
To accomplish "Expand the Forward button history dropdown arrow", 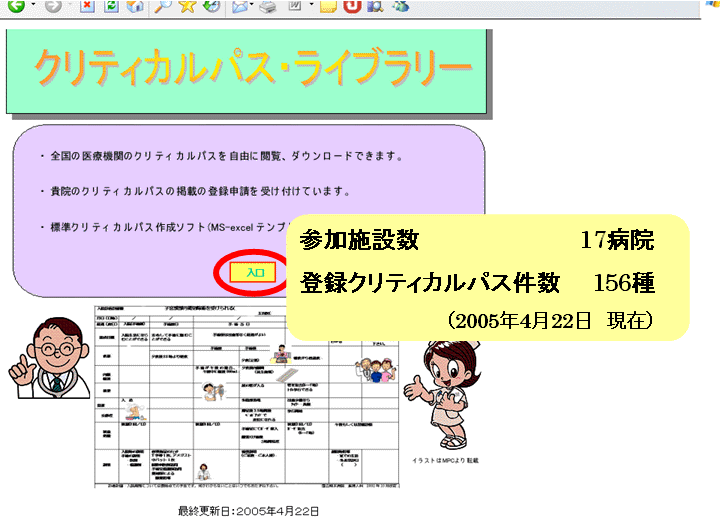I will [69, 6].
